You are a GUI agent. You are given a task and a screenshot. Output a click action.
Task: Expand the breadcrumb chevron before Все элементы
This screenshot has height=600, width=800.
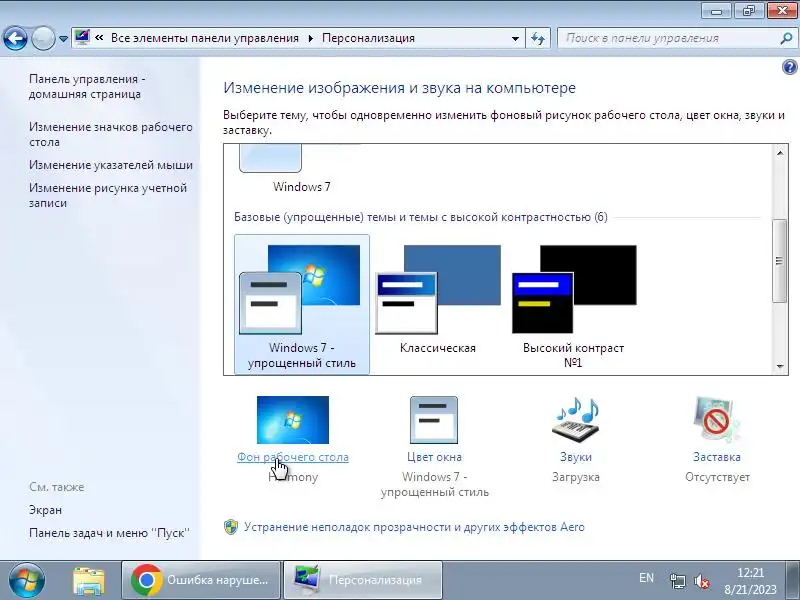pos(99,38)
